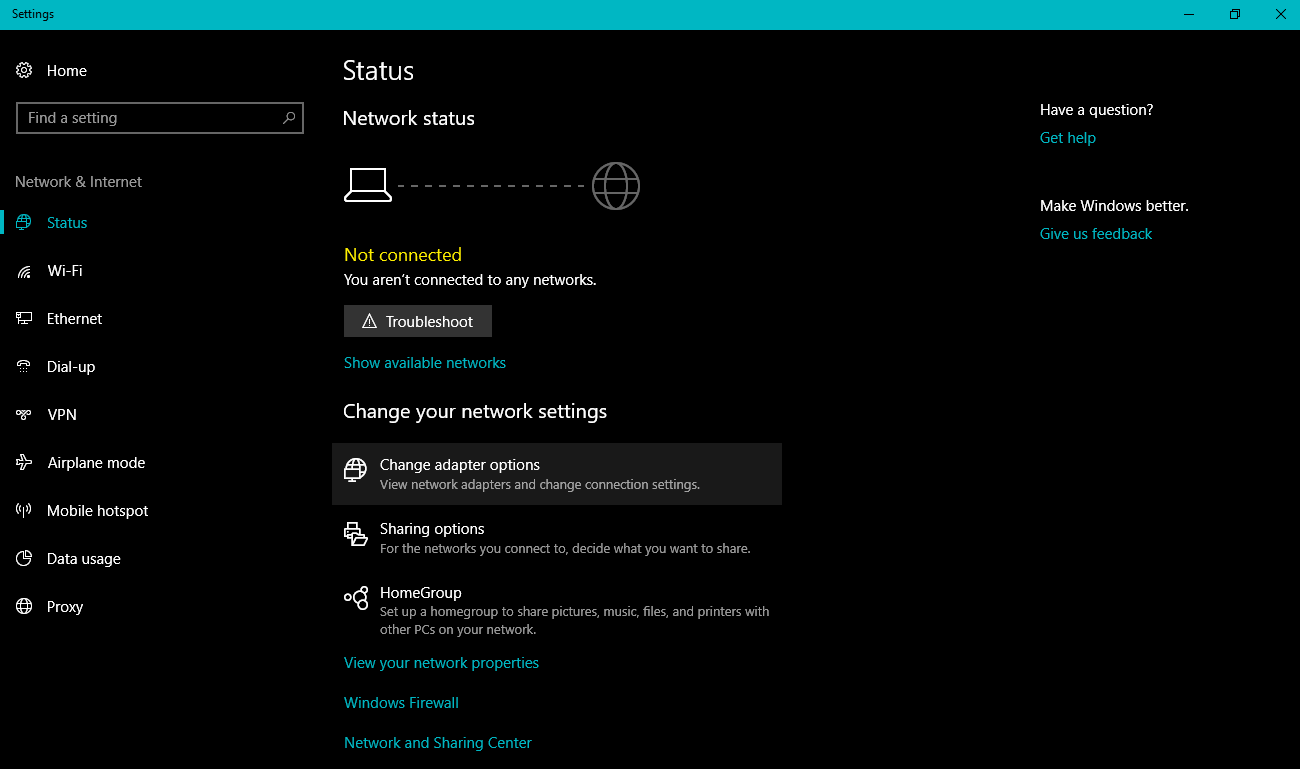This screenshot has width=1300, height=769.
Task: Open Sharing options settings
Action: click(432, 528)
